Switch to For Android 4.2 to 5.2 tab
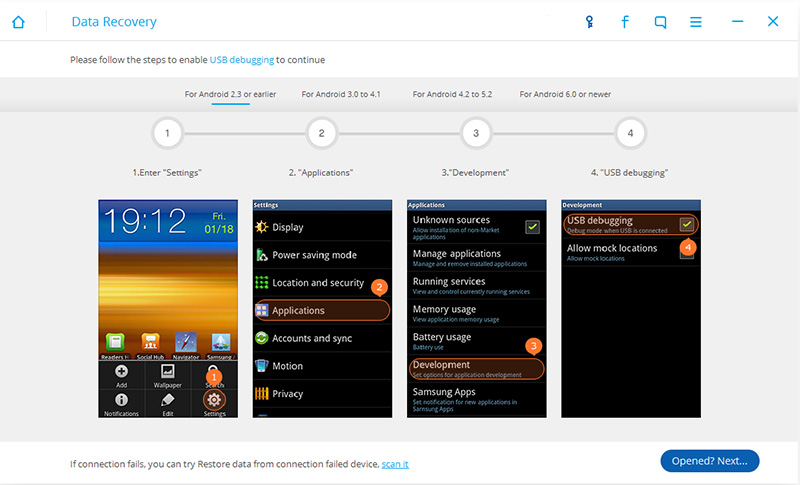 (452, 94)
